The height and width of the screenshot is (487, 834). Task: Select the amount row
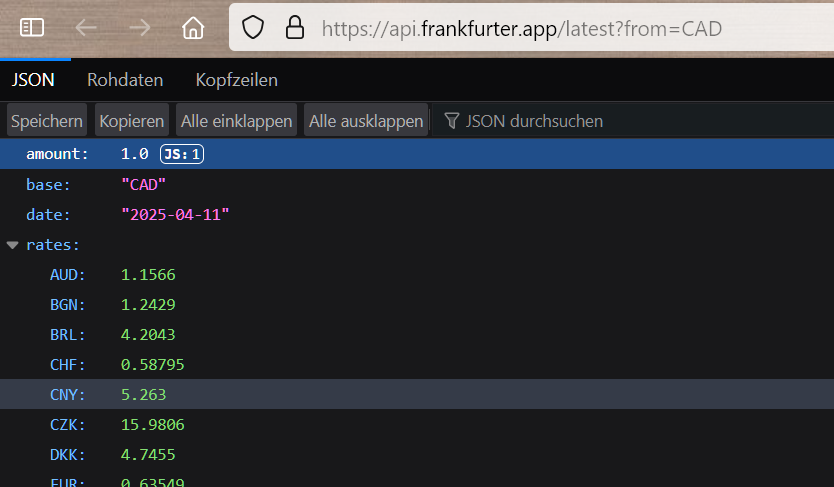click(x=417, y=154)
